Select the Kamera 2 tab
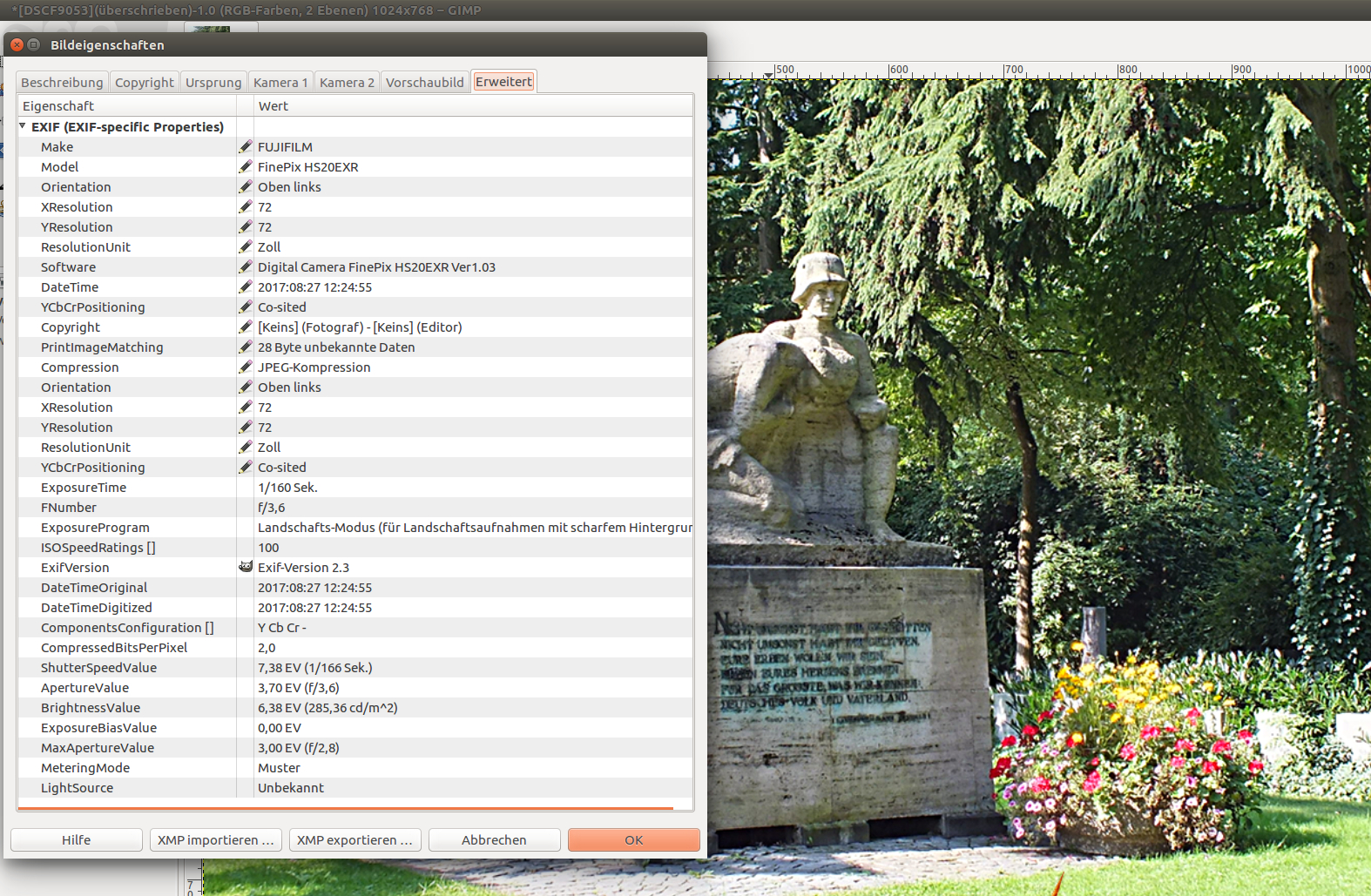The width and height of the screenshot is (1371, 896). pos(347,82)
